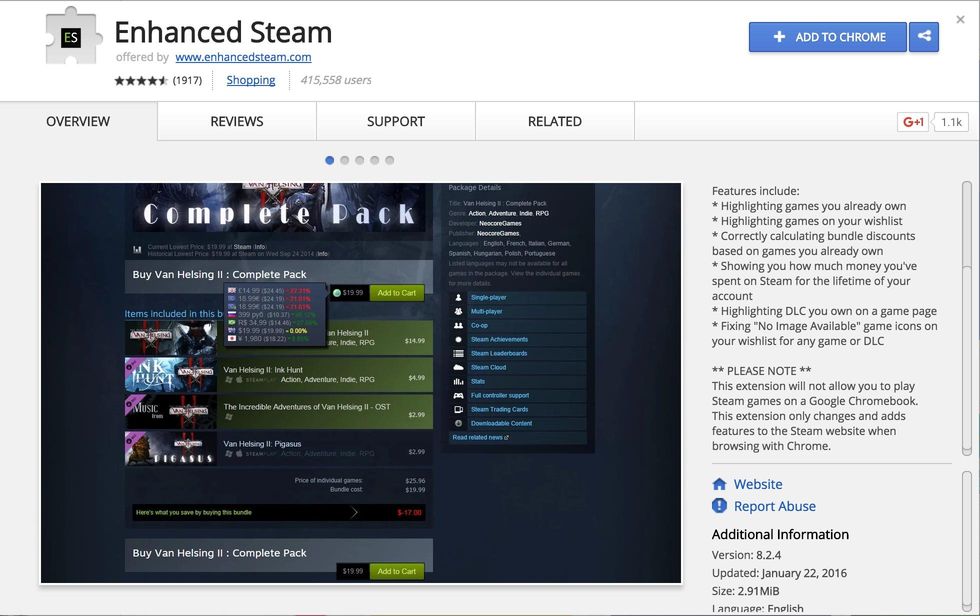Click the description panel scrollbar
This screenshot has height=616, width=980.
(x=966, y=320)
